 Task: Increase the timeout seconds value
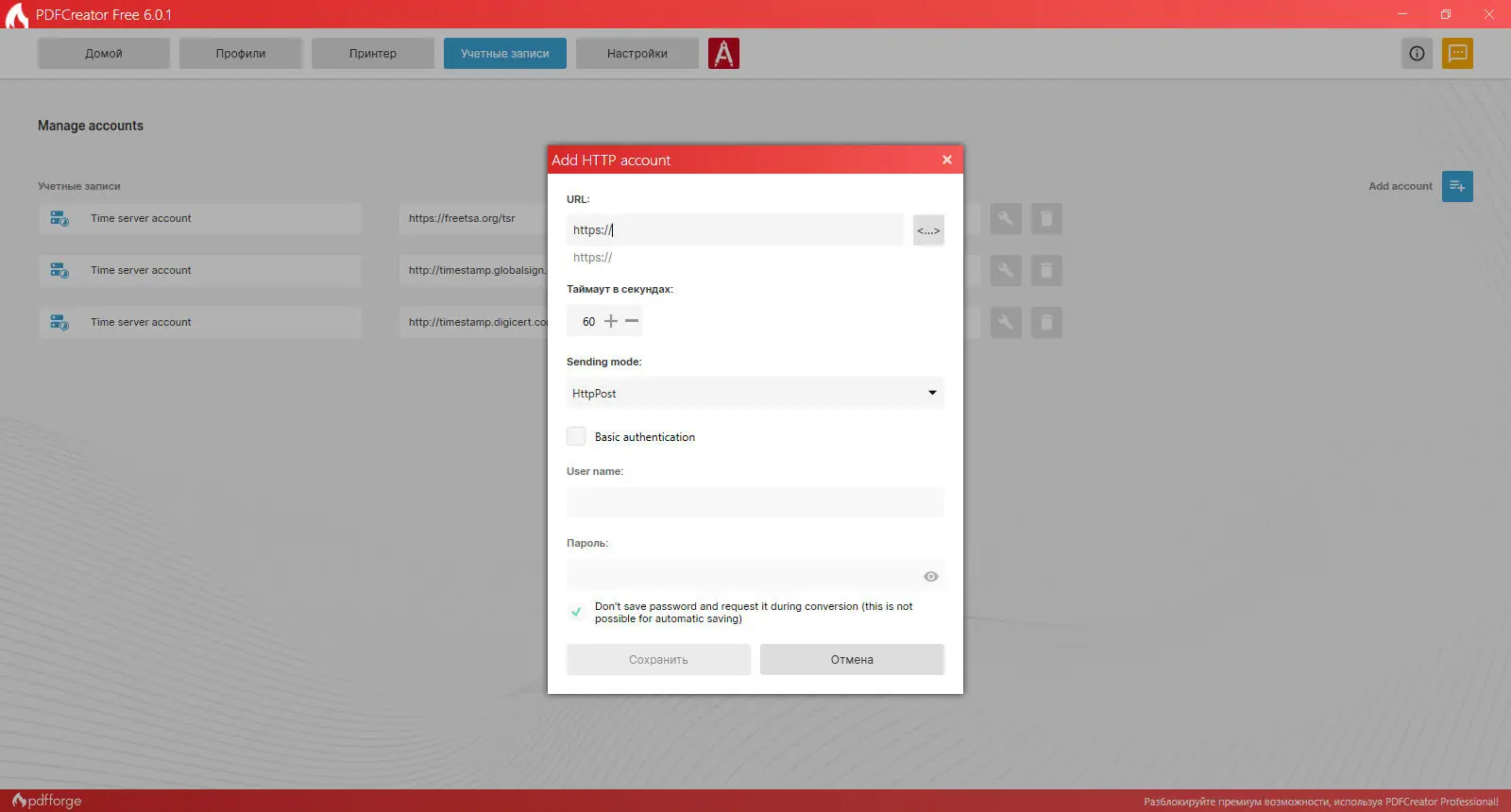(x=611, y=321)
